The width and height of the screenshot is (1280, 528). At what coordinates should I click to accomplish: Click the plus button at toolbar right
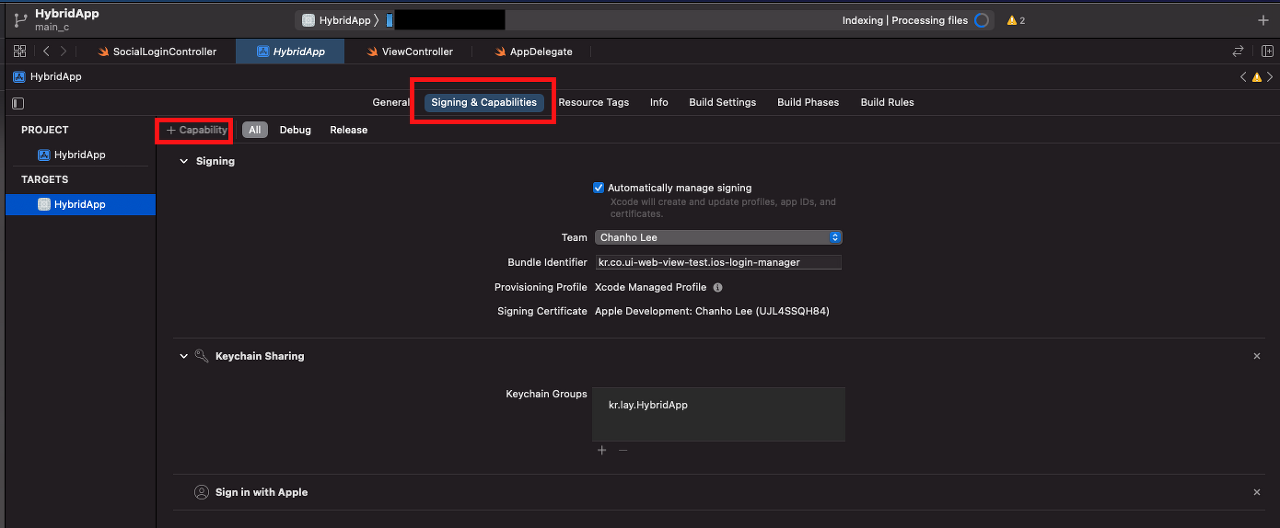tap(1262, 20)
